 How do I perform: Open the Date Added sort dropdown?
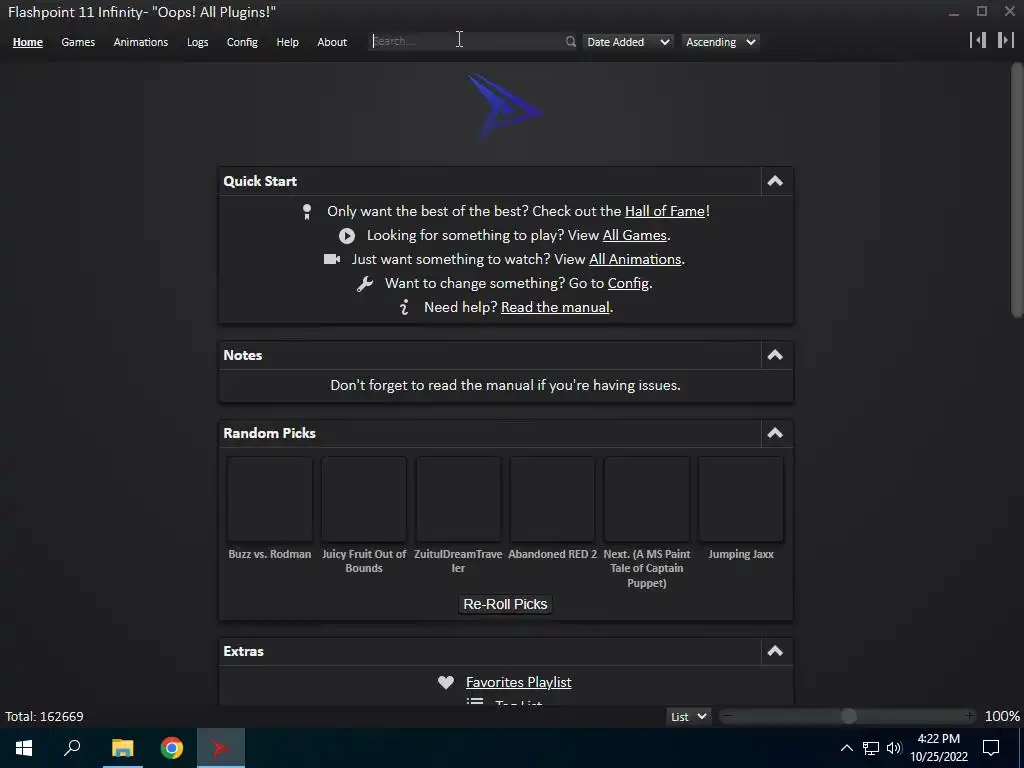628,42
